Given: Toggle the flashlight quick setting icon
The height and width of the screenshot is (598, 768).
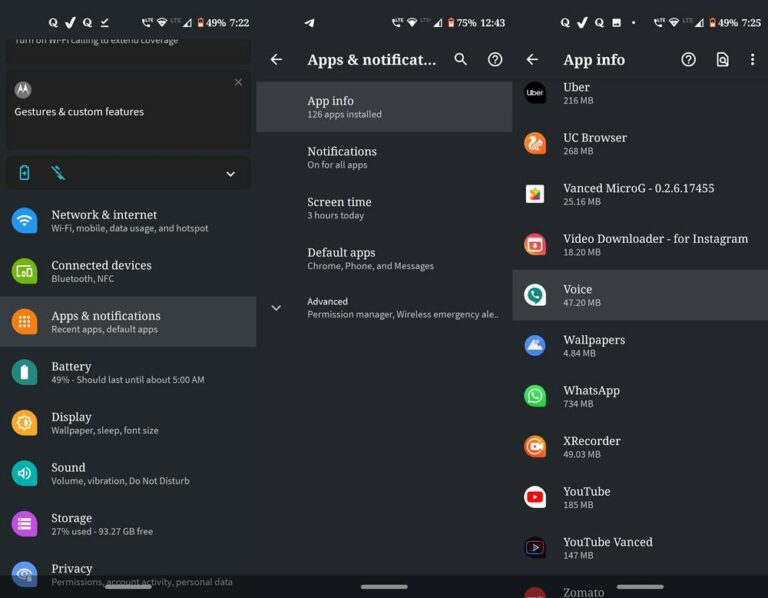Looking at the screenshot, I should [58, 173].
